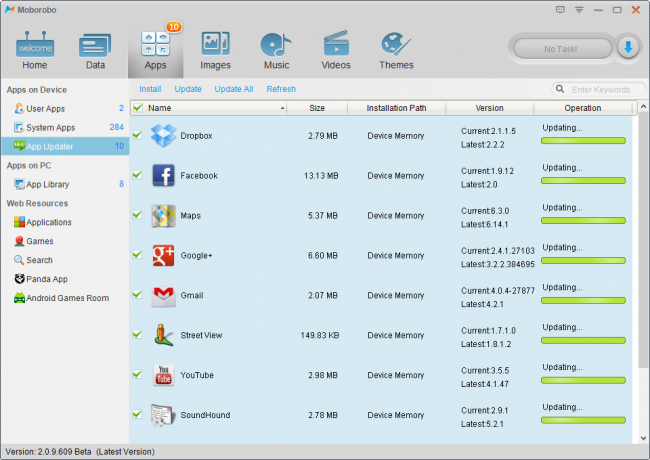The height and width of the screenshot is (460, 650).
Task: Uncheck the YouTube row checkbox
Action: 137,374
